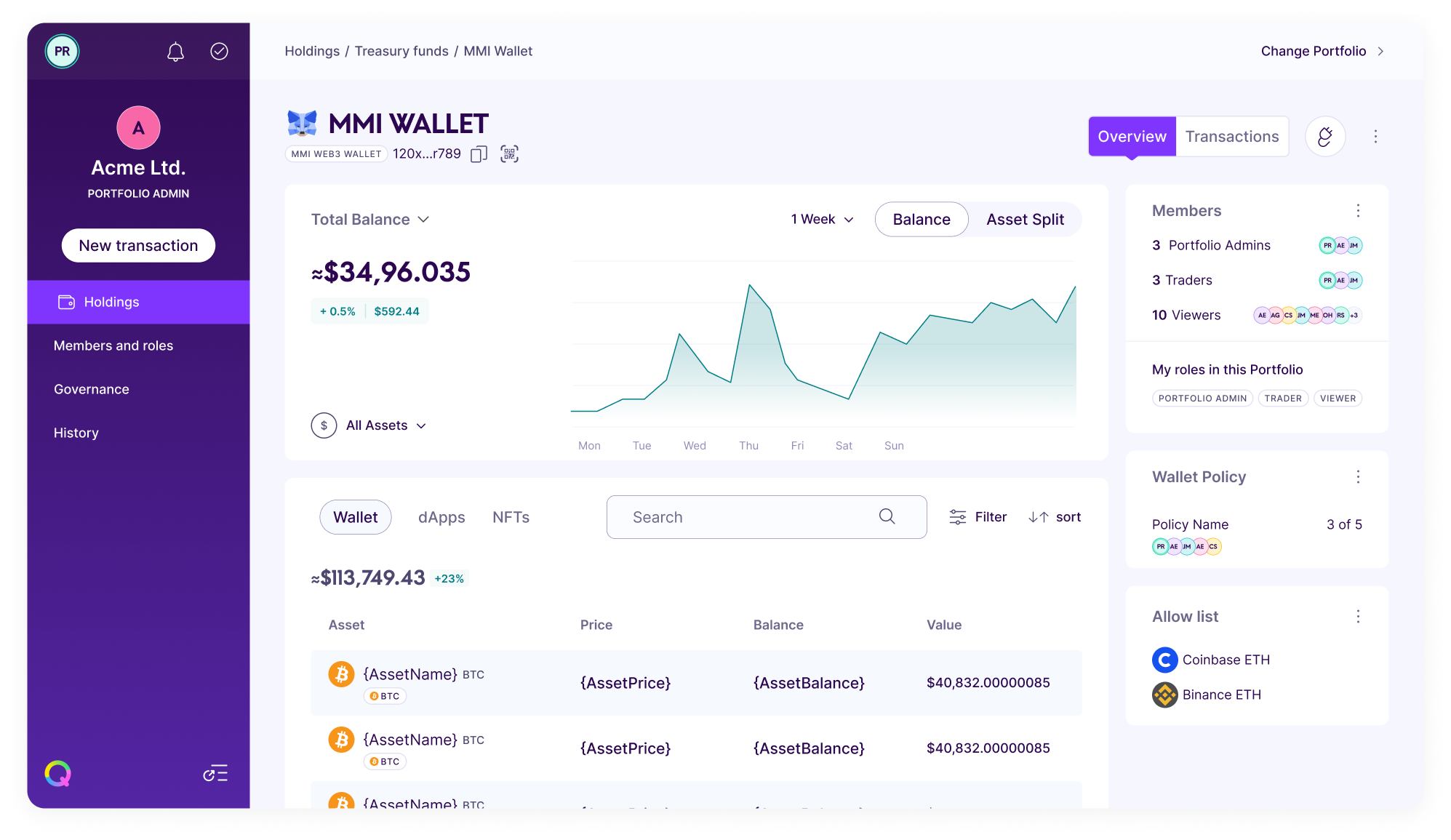
Task: Click the plug connection icon beside Overview
Action: point(1325,136)
